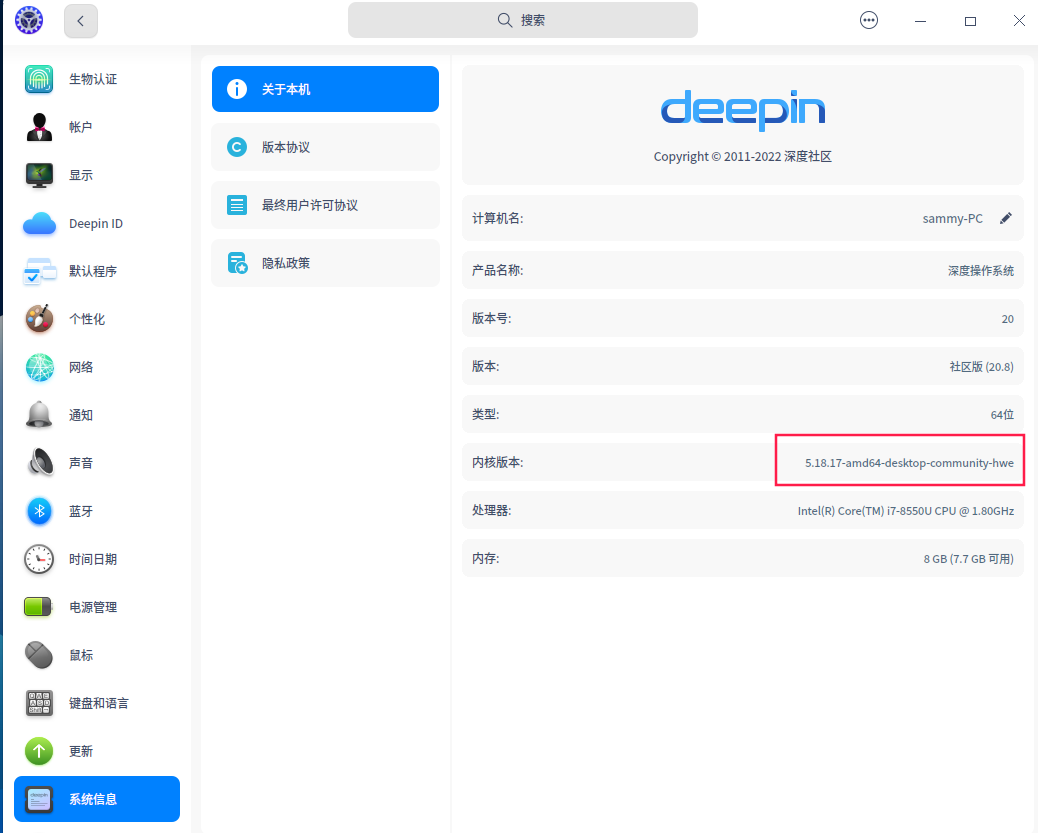1038x833 pixels.
Task: Minimize the Control Center window
Action: pos(920,21)
